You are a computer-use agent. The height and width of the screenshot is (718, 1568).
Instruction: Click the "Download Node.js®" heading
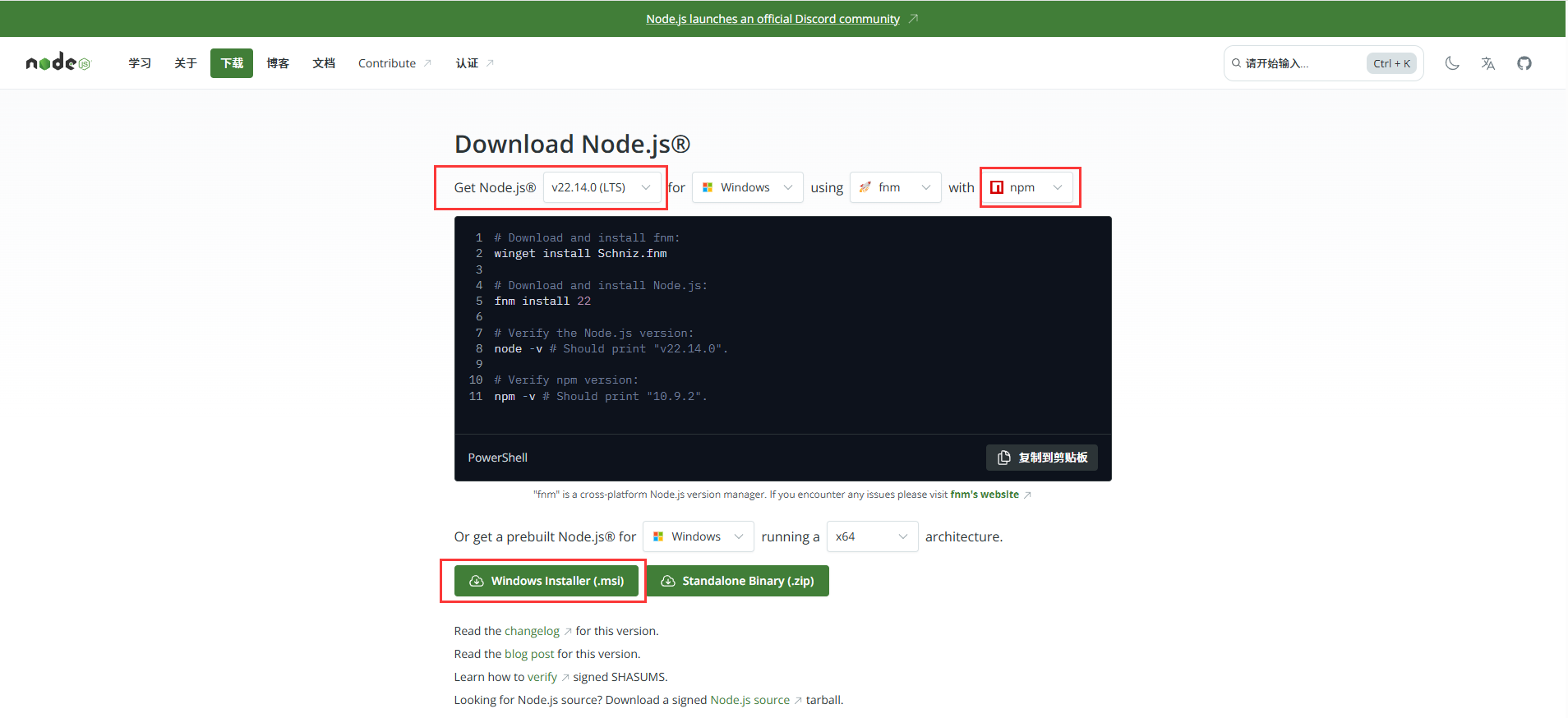tap(572, 144)
